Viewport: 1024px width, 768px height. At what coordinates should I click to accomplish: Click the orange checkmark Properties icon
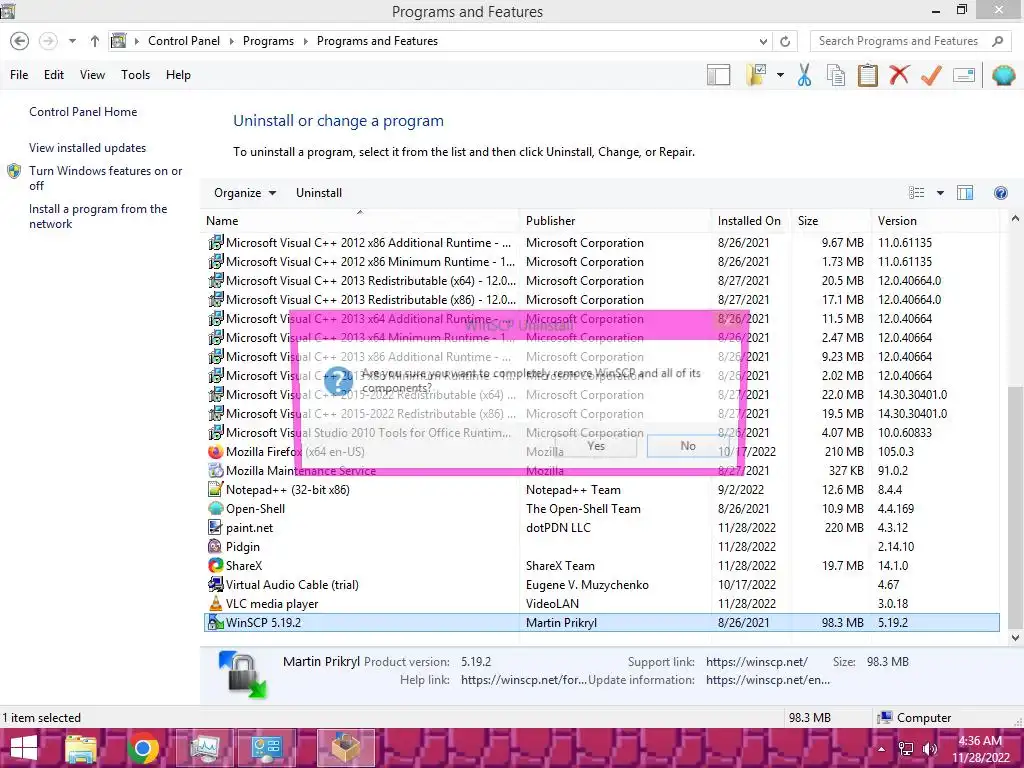pyautogui.click(x=931, y=75)
